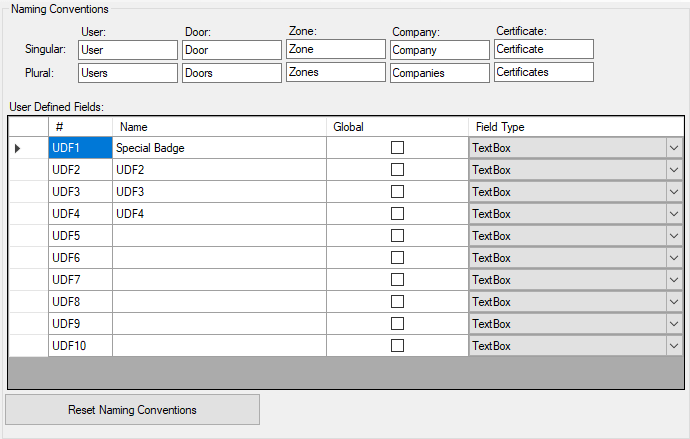The image size is (690, 439).
Task: Edit the singular User name field
Action: 128,50
